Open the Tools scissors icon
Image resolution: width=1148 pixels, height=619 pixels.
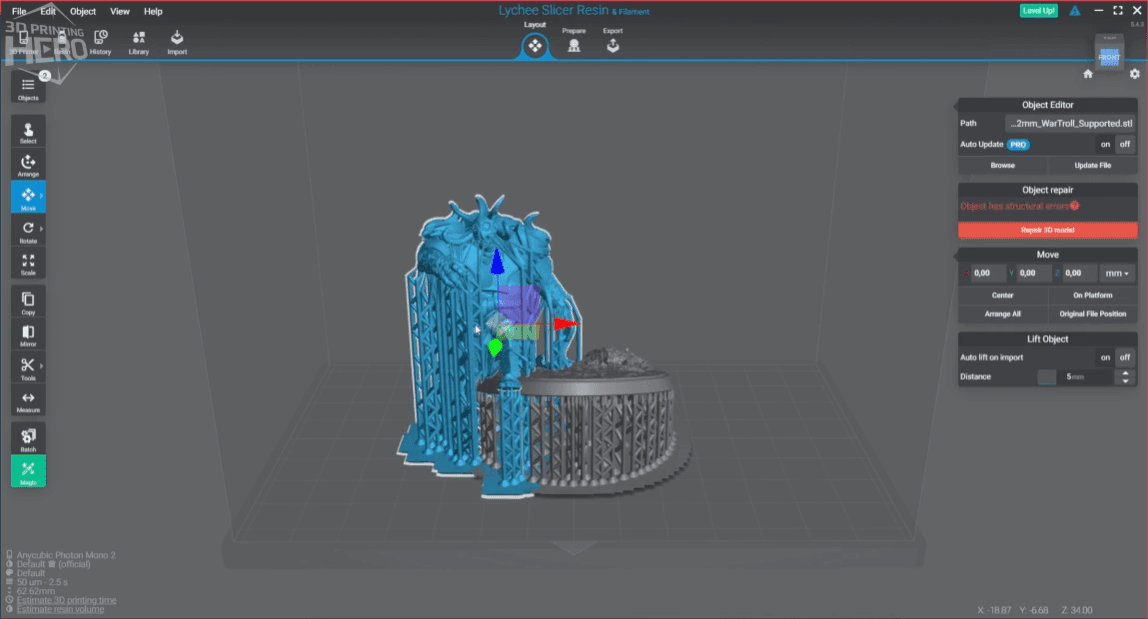coord(28,368)
